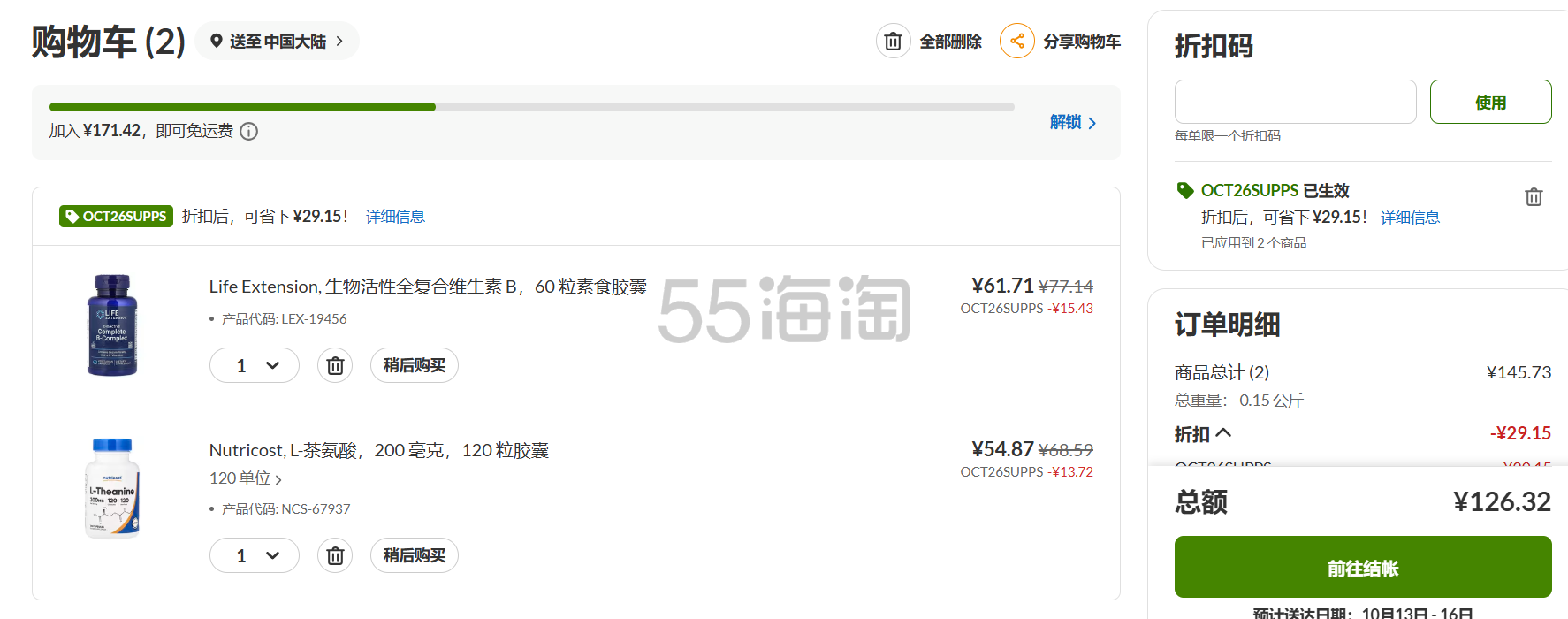
Task: Expand the 120 单位 size option
Action: 246,478
